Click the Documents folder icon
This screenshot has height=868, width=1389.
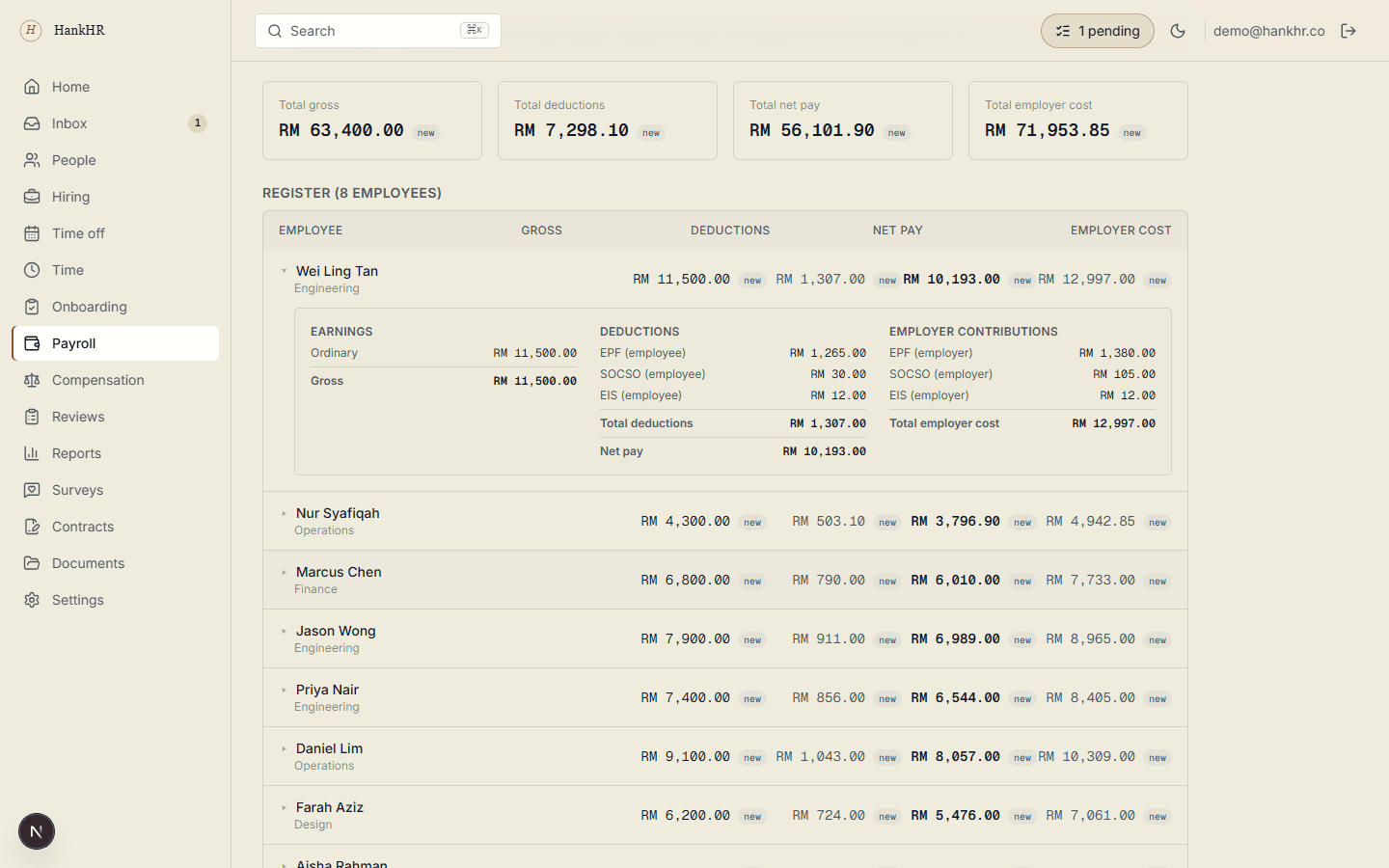pyautogui.click(x=32, y=563)
